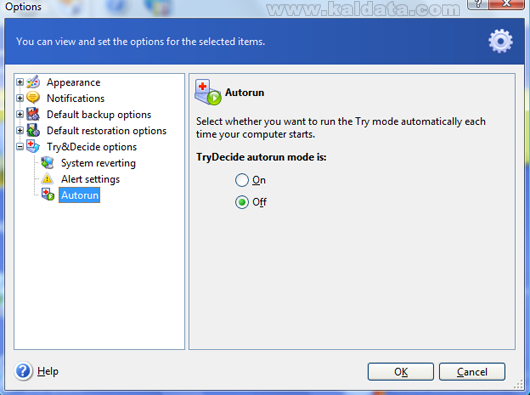Open System reverting settings
The width and height of the screenshot is (530, 395).
(x=98, y=163)
